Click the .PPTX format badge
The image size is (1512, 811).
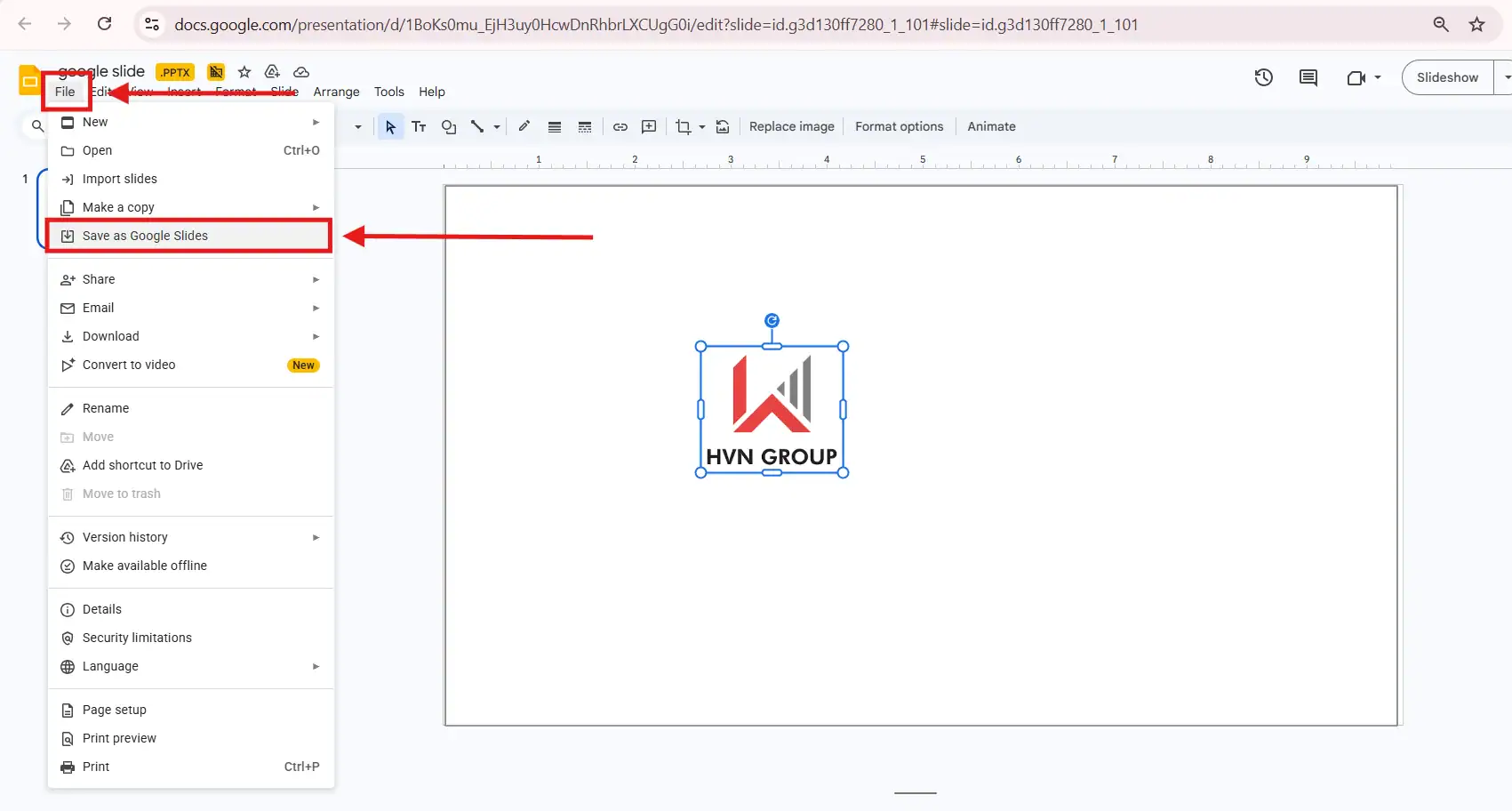pos(175,72)
